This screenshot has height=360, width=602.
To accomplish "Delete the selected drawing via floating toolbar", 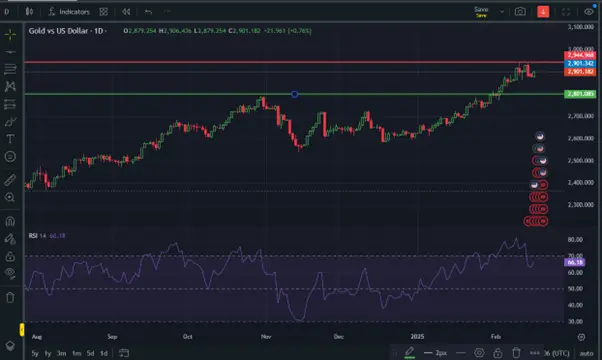I will click(x=516, y=353).
